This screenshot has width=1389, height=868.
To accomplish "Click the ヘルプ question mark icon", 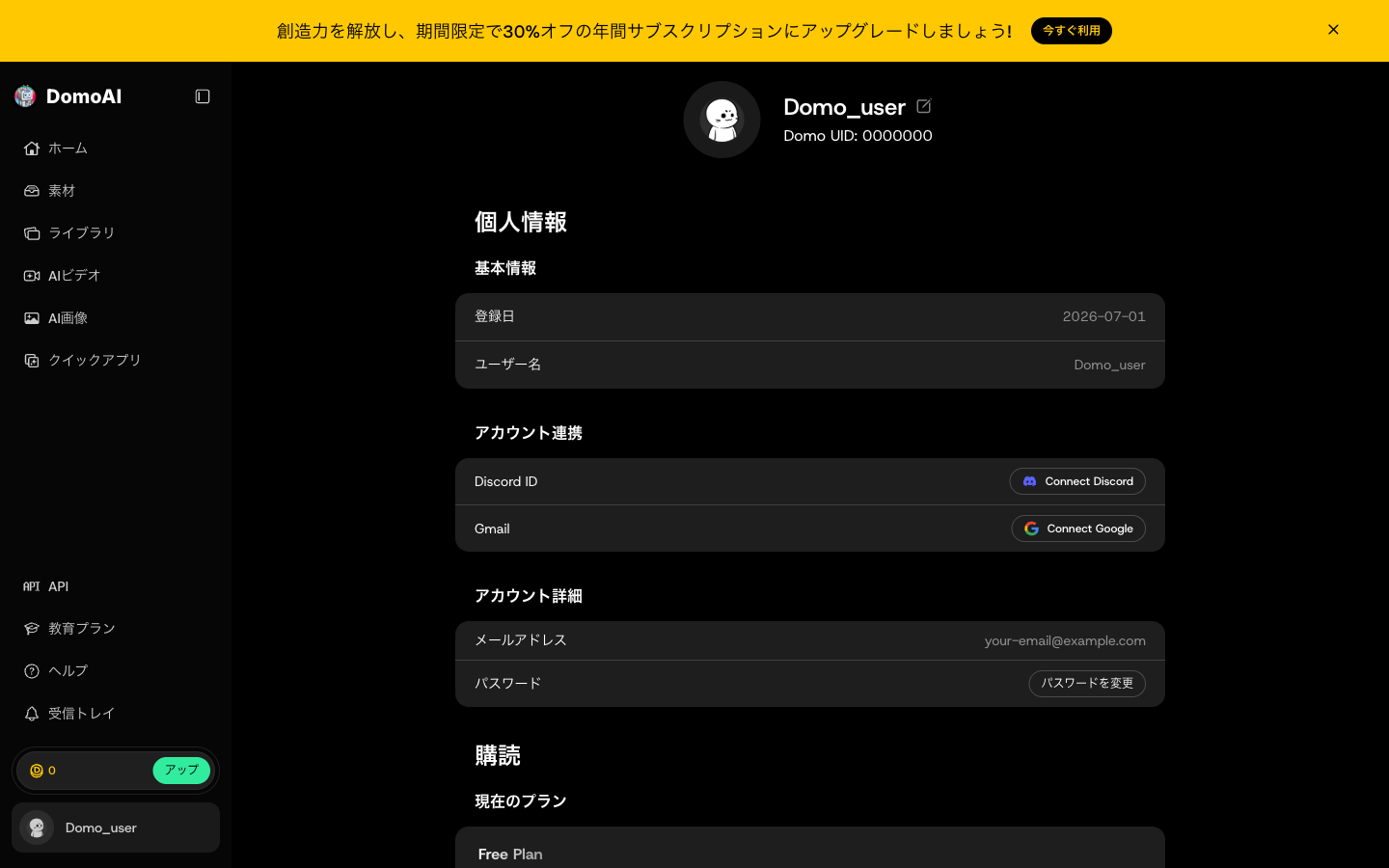I will [x=32, y=671].
